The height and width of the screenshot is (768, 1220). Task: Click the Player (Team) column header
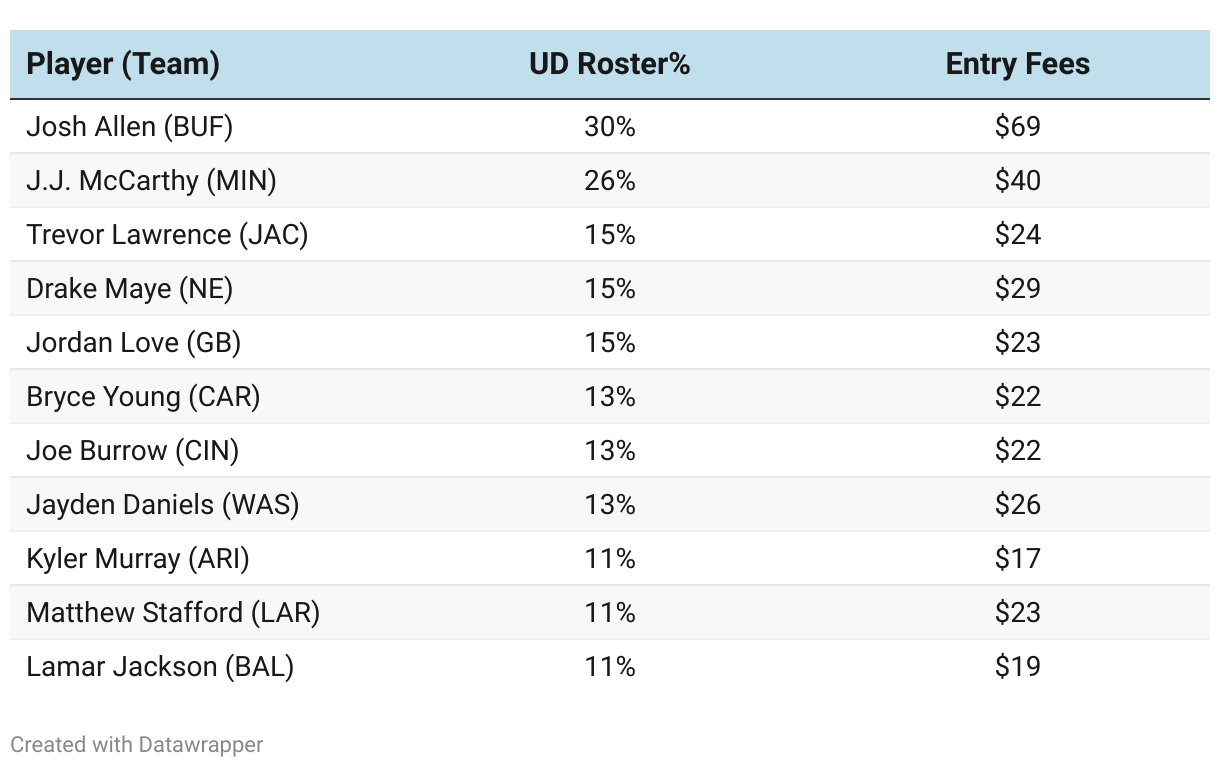click(123, 64)
